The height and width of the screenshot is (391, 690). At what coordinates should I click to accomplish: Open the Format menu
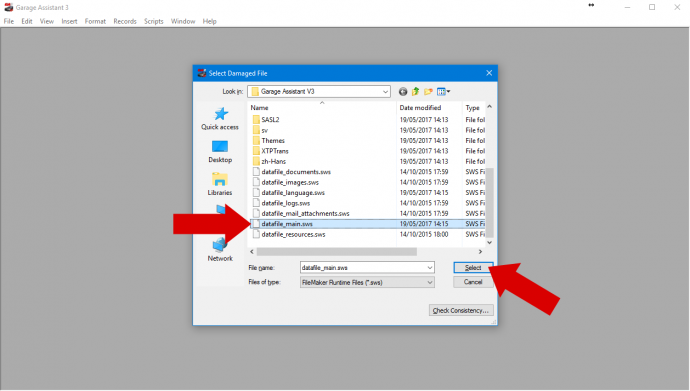click(95, 21)
